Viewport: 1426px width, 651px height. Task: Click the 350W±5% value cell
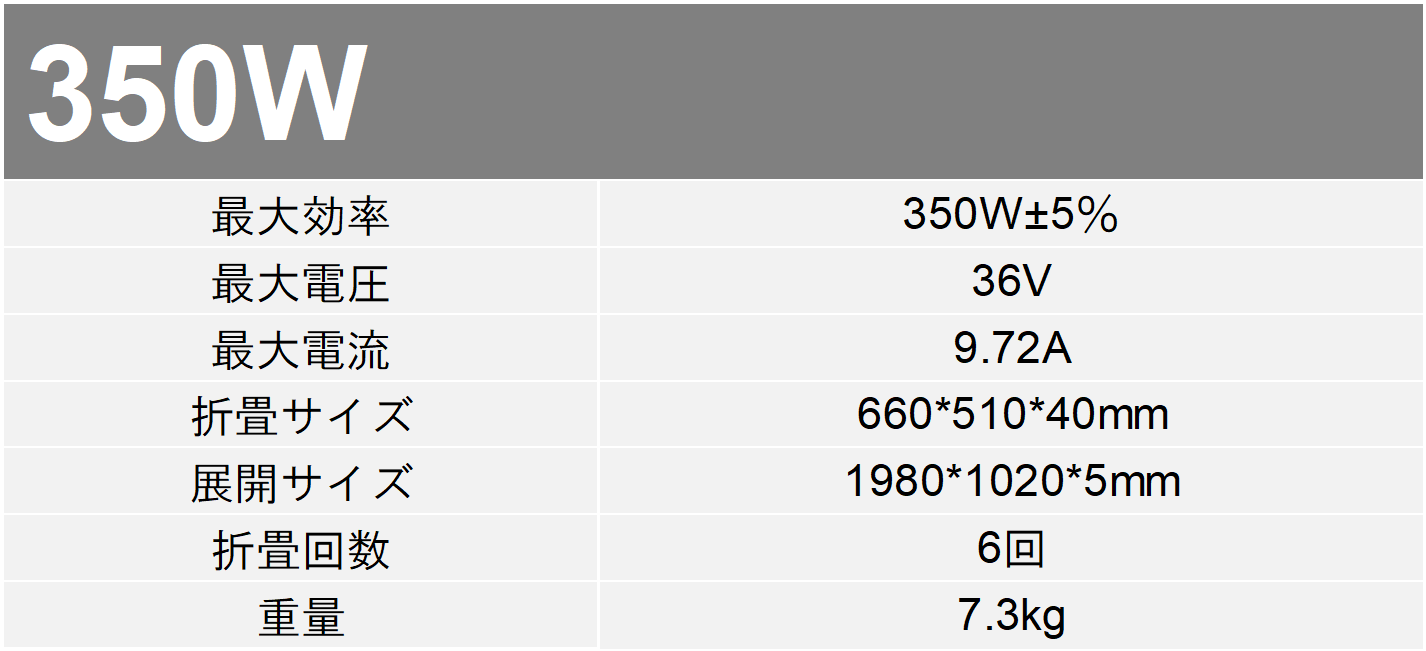(x=1010, y=215)
